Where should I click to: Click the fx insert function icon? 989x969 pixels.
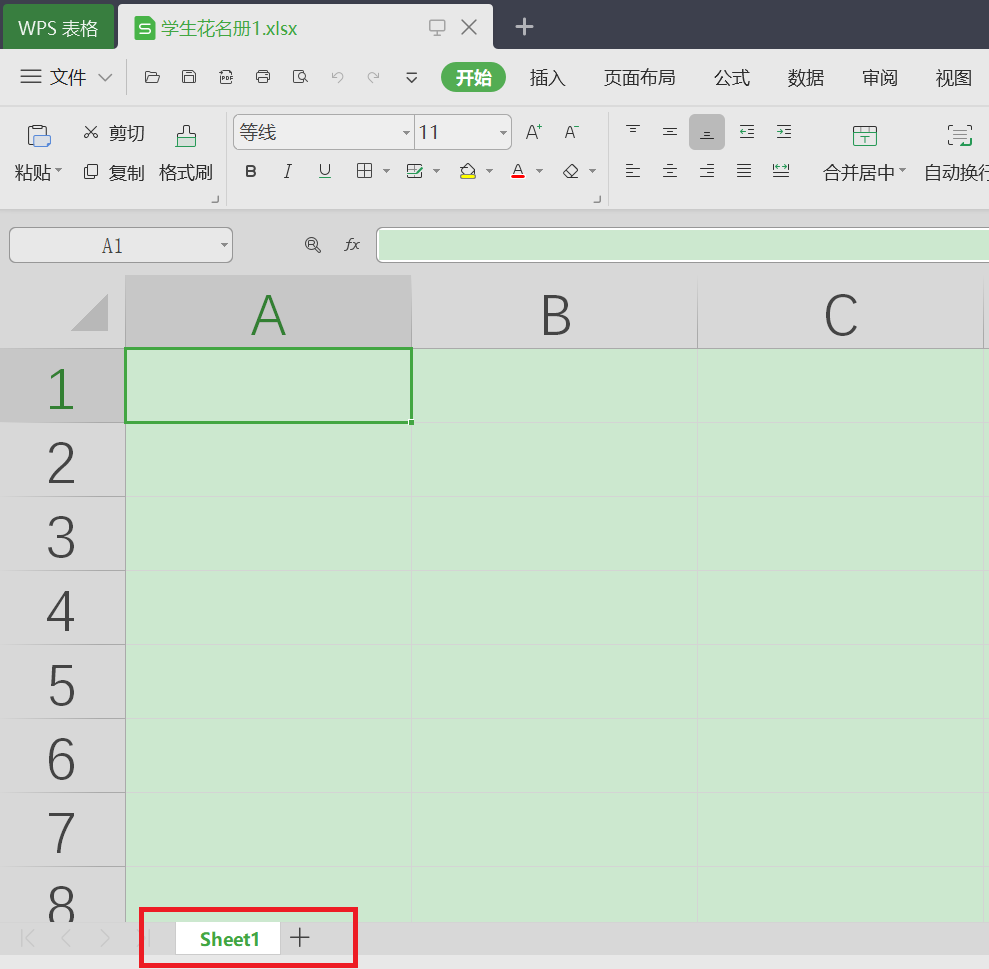(352, 245)
